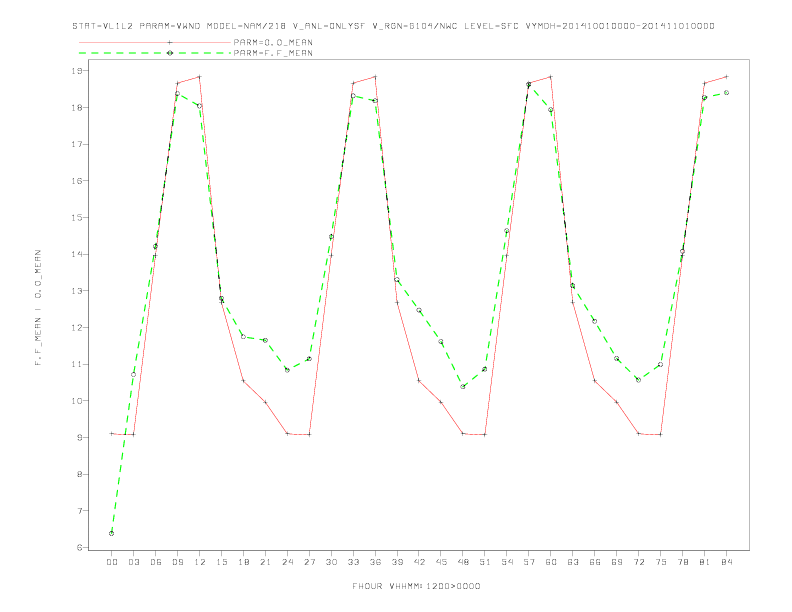Click x-axis forecast hour label 57
Viewport: 792px width, 612px height.
(x=529, y=562)
